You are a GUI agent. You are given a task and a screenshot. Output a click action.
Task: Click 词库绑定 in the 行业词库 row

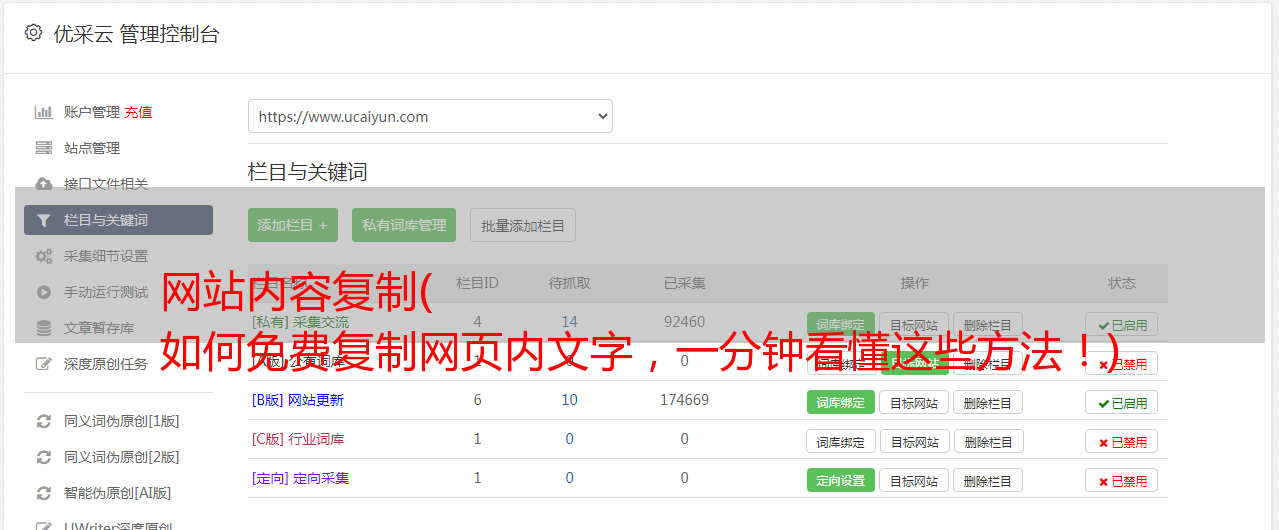click(841, 441)
